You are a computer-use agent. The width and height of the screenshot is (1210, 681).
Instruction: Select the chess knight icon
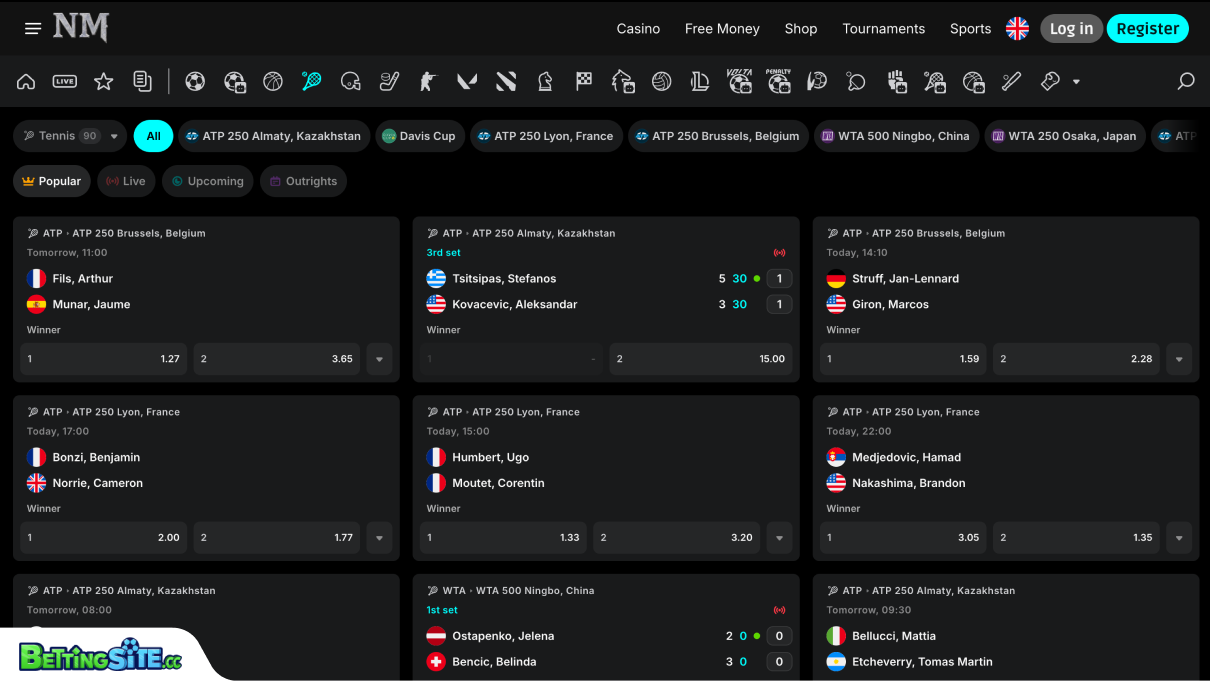click(545, 82)
